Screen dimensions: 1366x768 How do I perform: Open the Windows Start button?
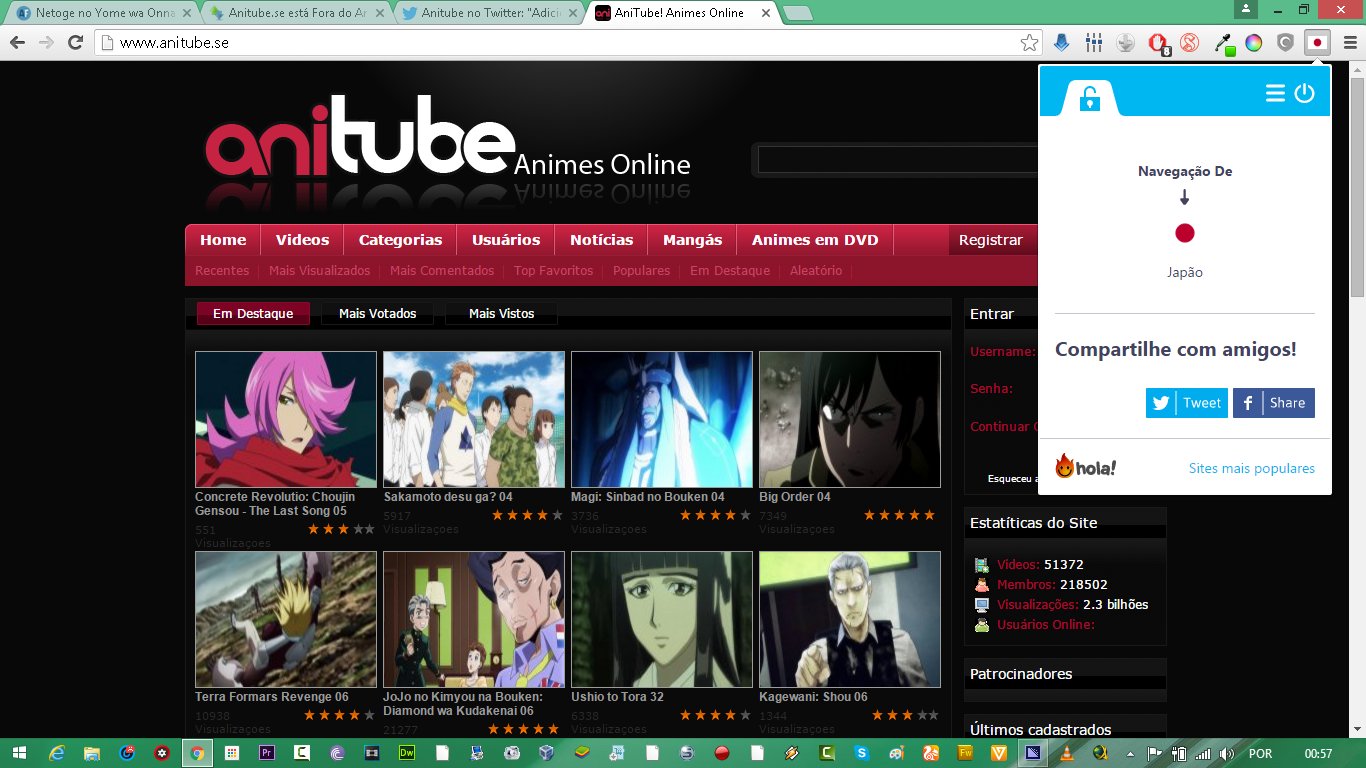pos(17,753)
